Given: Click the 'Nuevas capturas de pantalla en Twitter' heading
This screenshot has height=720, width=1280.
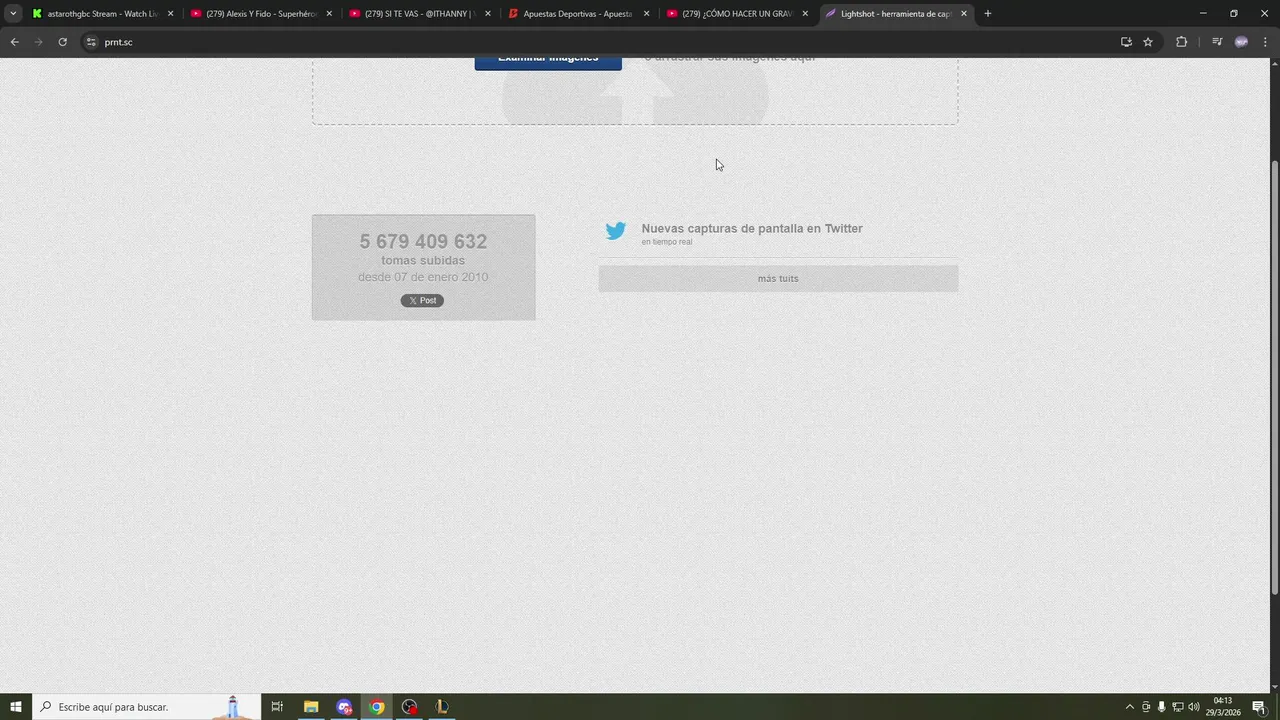Looking at the screenshot, I should (752, 228).
